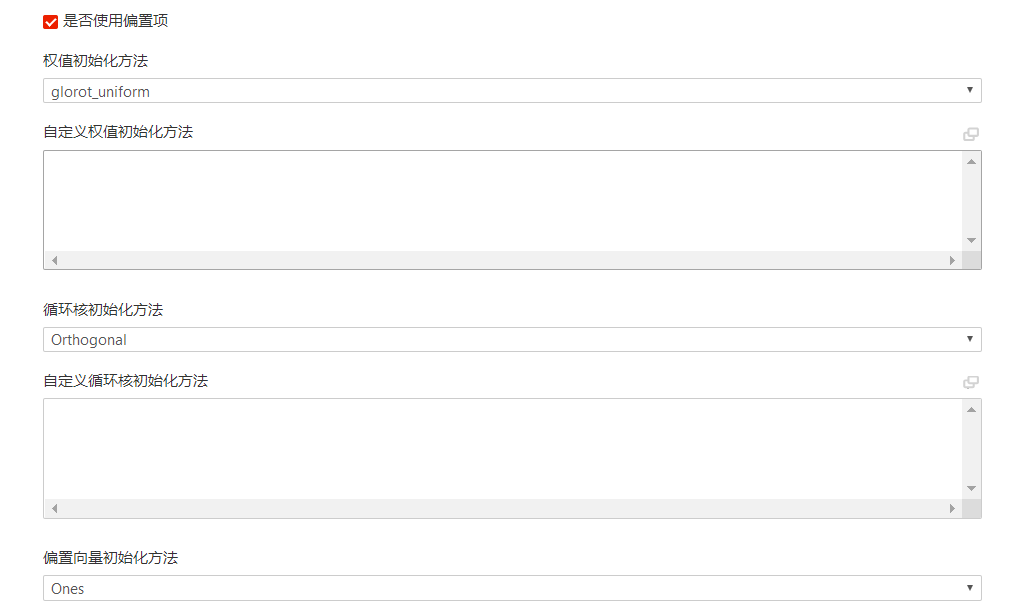Click the down arrow of the 自定义循环核初始化方法 text area scrollbar
Screen dimensions: 1027x607
pyautogui.click(x=971, y=488)
